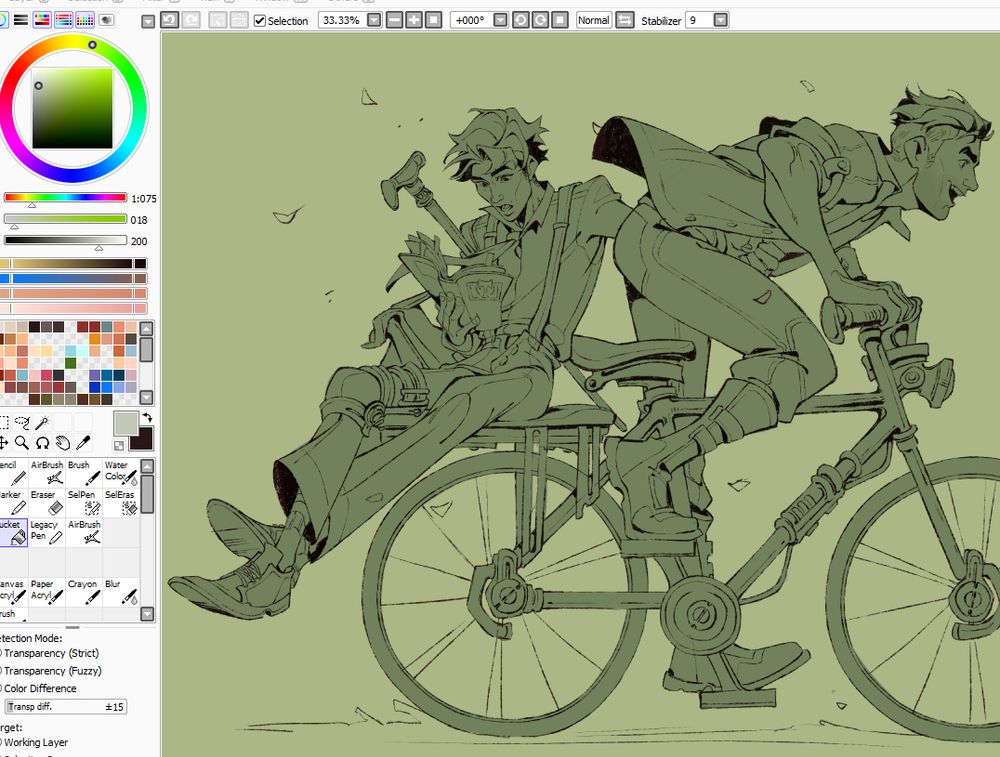Image resolution: width=1000 pixels, height=757 pixels.
Task: Reset zoom with the square button
Action: point(433,20)
